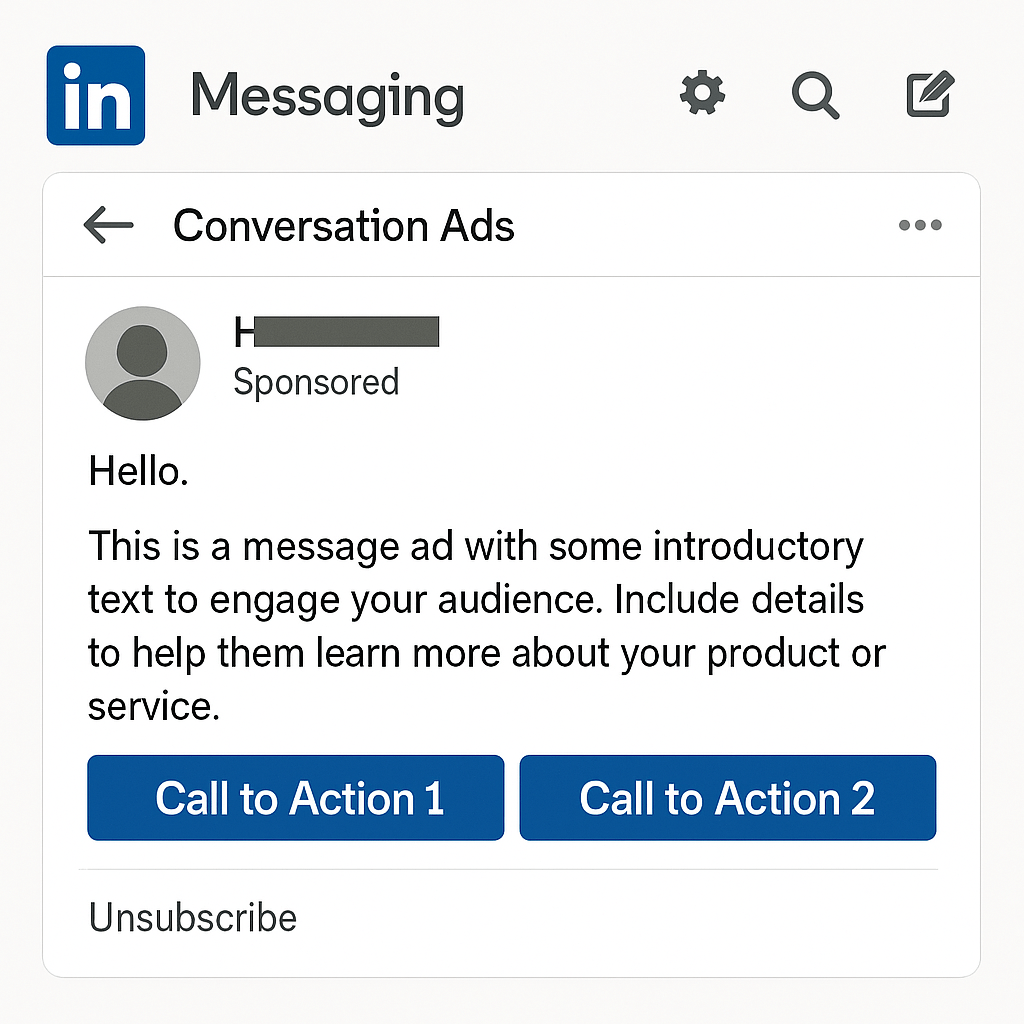This screenshot has width=1024, height=1024.
Task: Click the LinkedIn logo
Action: click(96, 95)
